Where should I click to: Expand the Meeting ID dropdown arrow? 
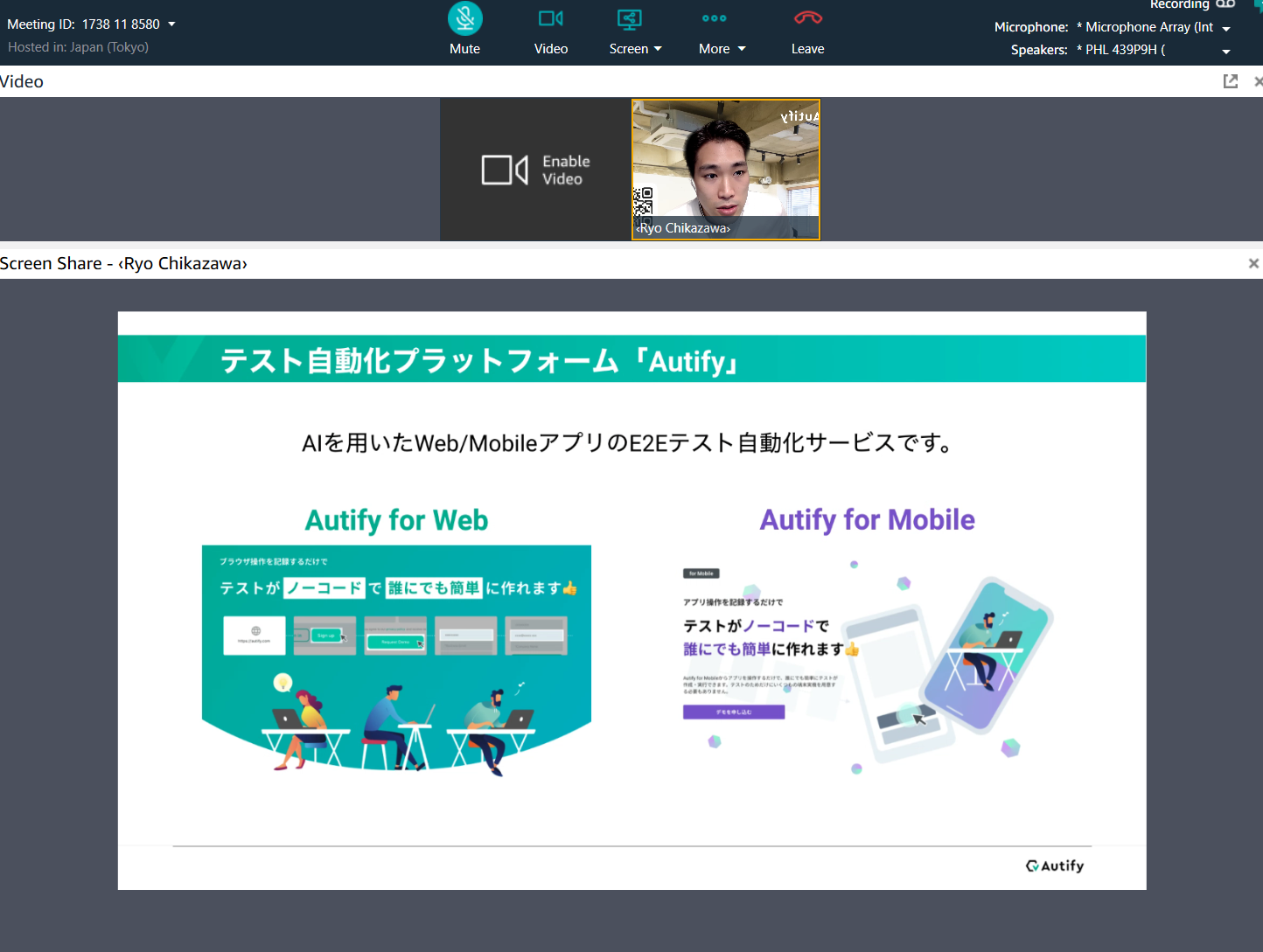[171, 24]
